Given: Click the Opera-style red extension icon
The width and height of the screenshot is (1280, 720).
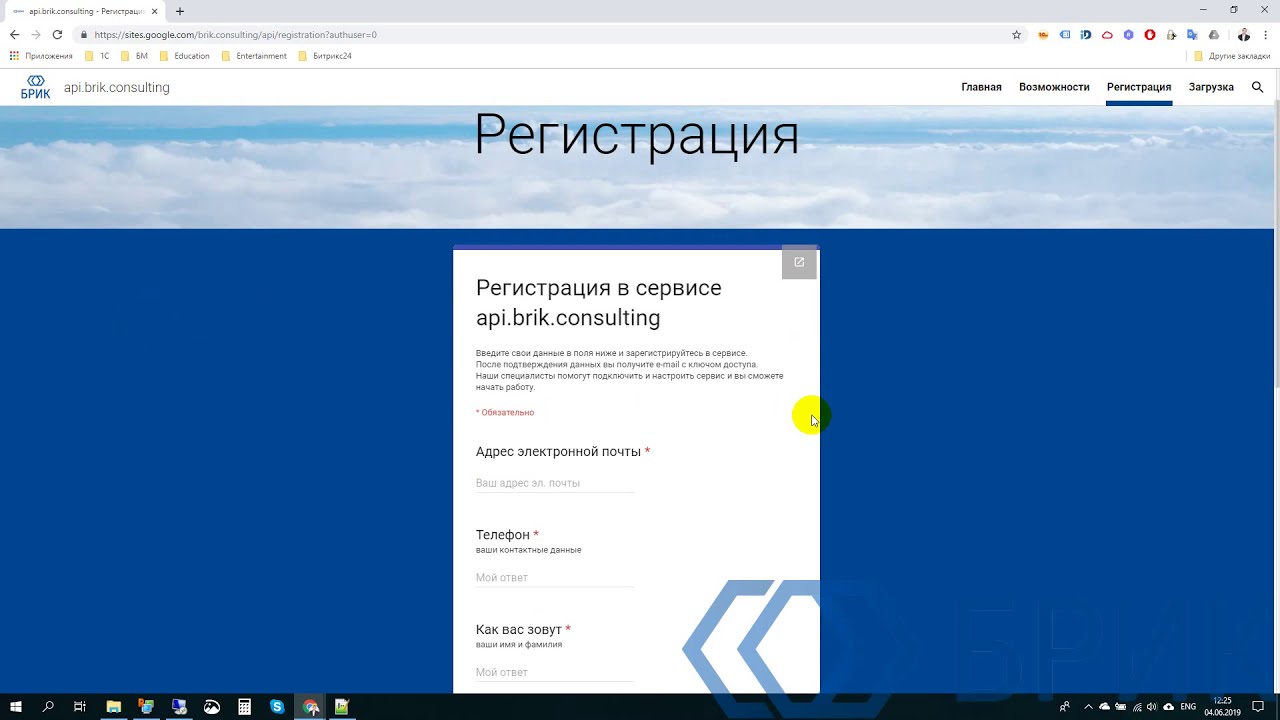Looking at the screenshot, I should pyautogui.click(x=1150, y=35).
